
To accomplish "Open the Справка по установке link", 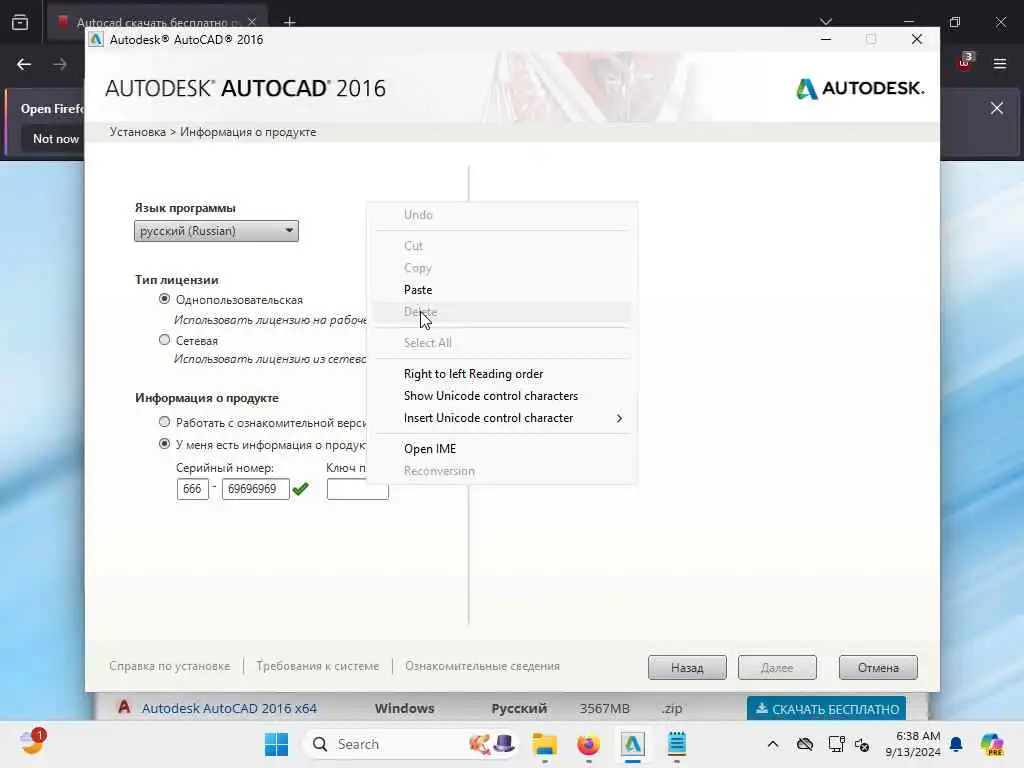I will click(170, 666).
